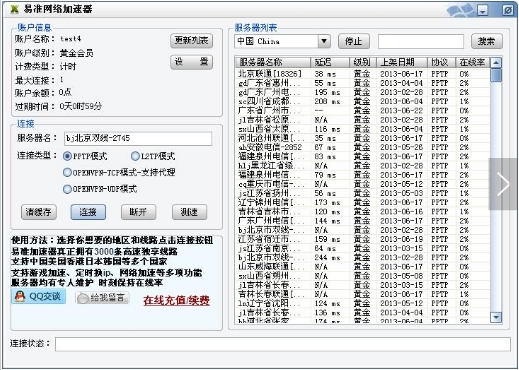Click the next image arrow overlay
This screenshot has height=370, width=519.
pyautogui.click(x=503, y=184)
